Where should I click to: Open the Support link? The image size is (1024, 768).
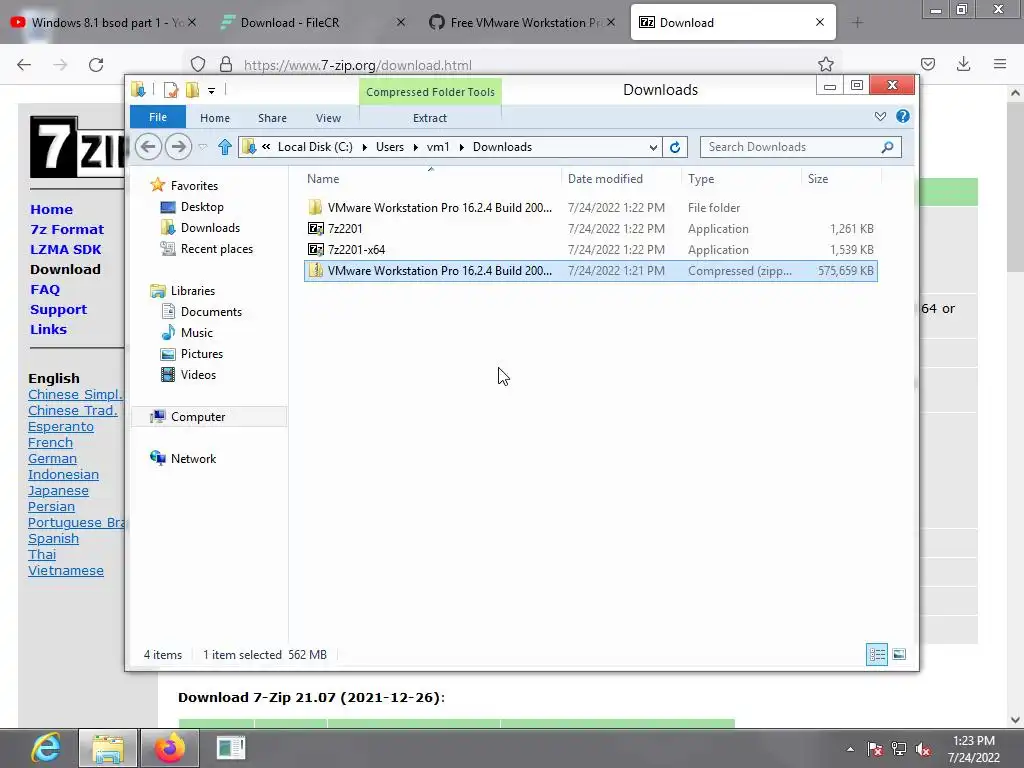pyautogui.click(x=59, y=310)
